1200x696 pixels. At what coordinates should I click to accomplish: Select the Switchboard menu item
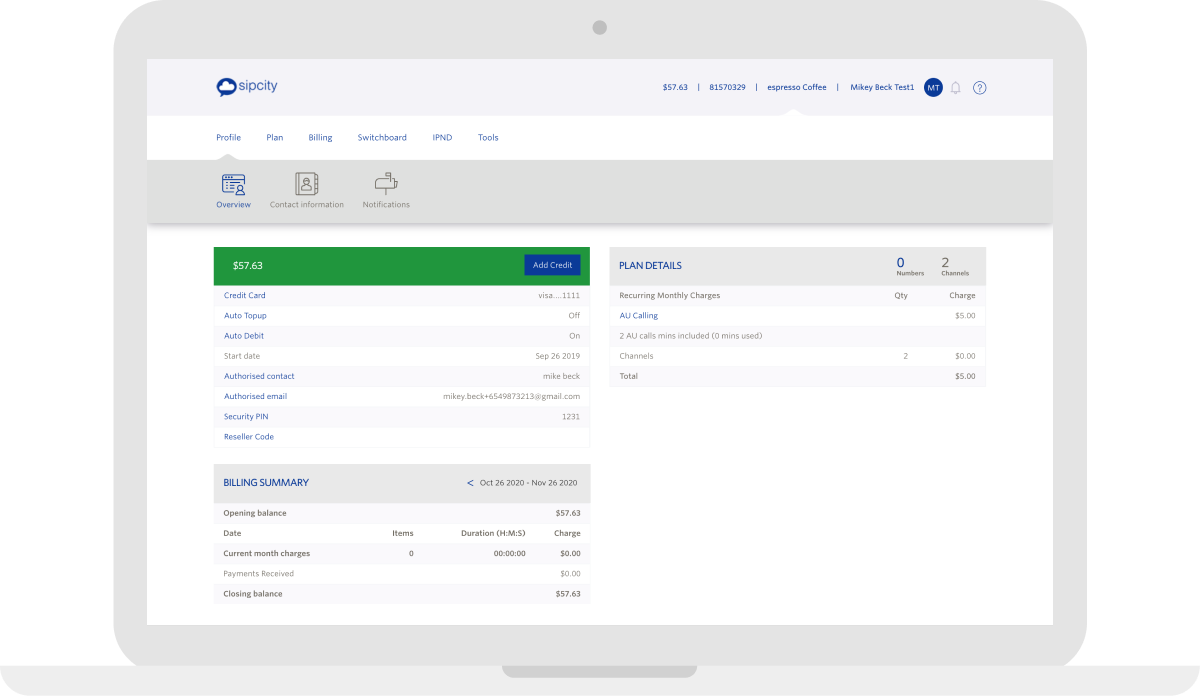(382, 138)
